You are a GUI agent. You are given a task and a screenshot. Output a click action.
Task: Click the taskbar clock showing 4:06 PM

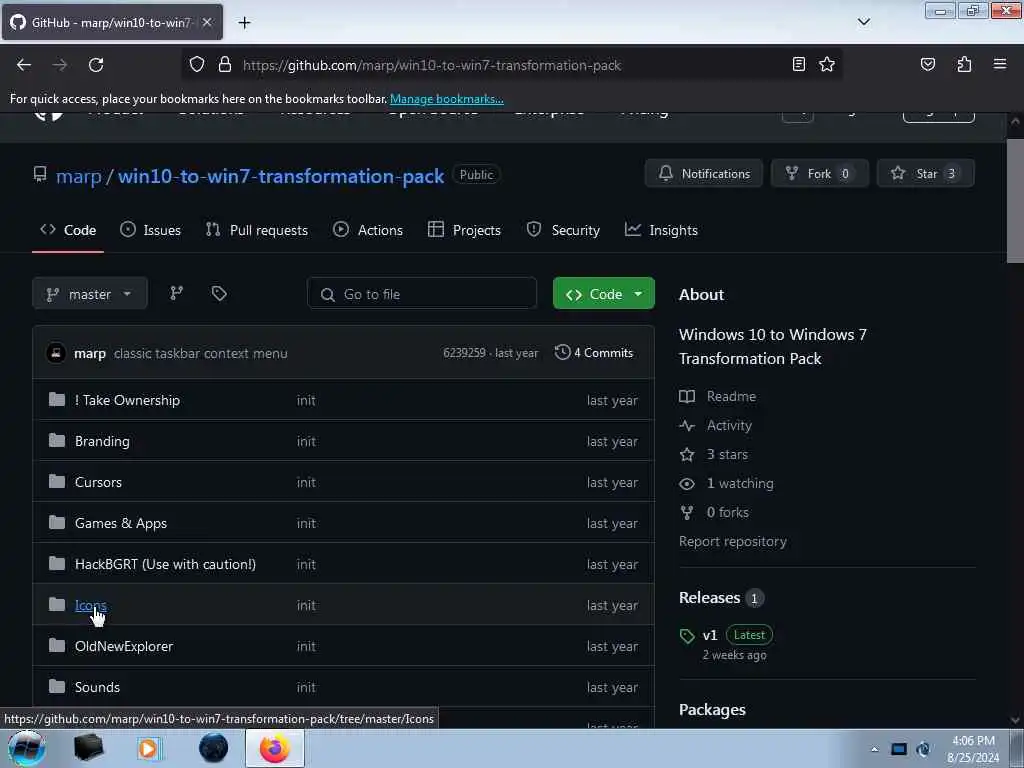[973, 749]
